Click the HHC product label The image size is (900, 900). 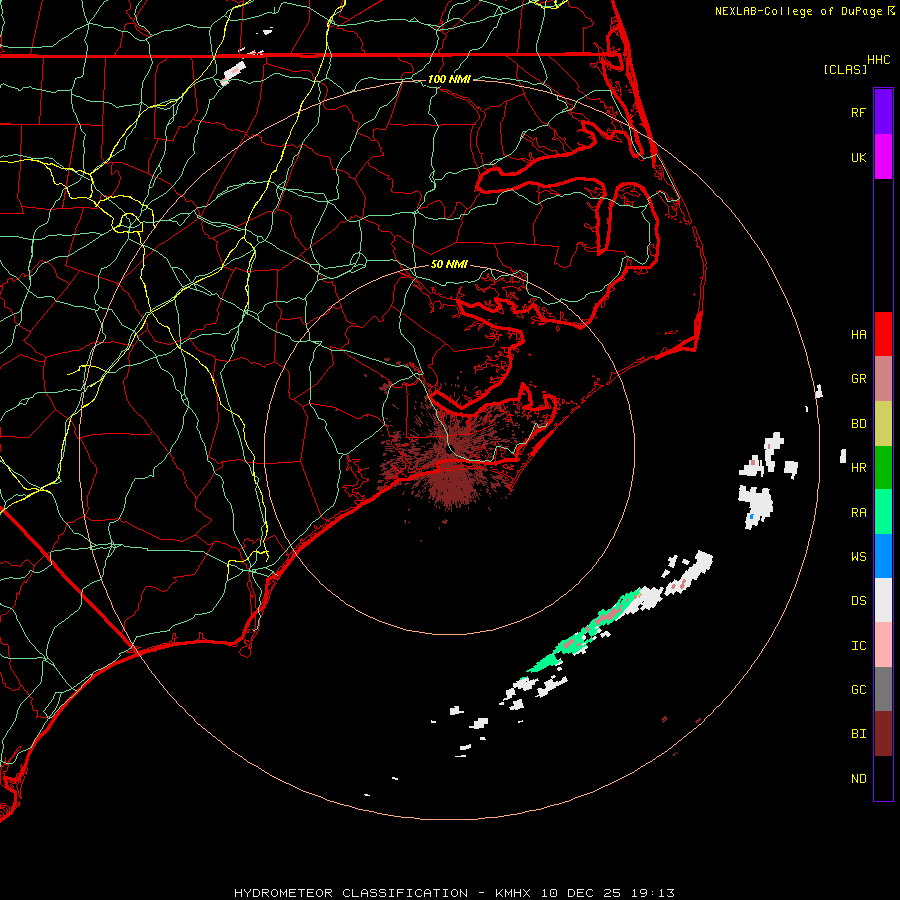pos(878,59)
